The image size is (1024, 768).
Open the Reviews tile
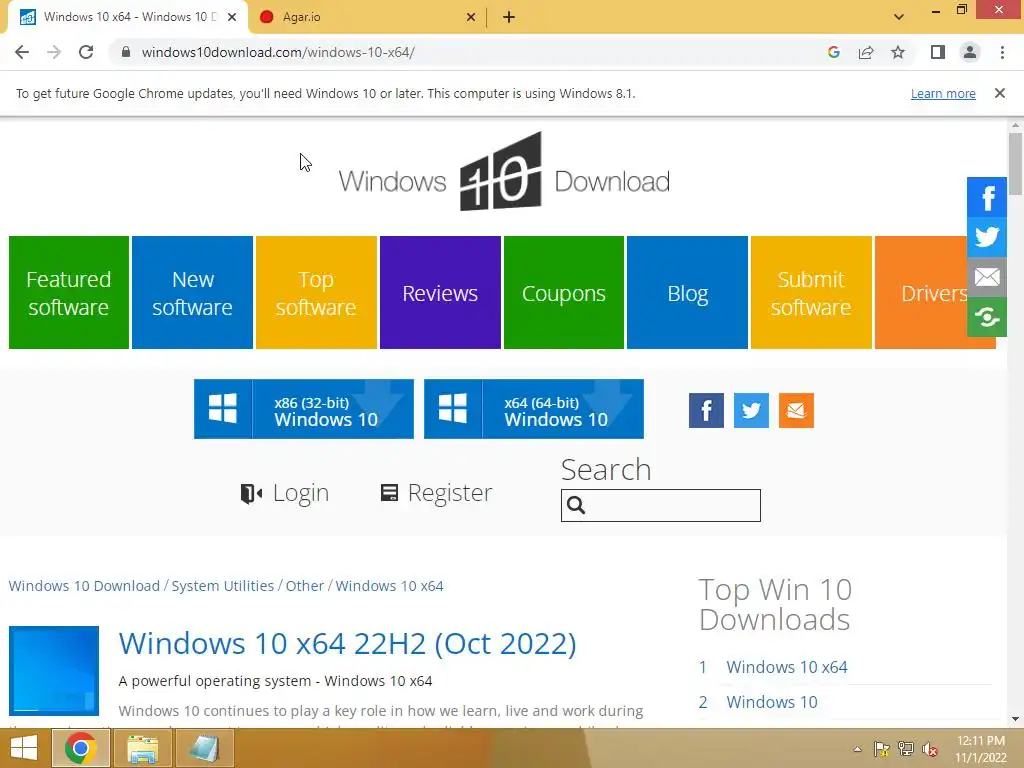pyautogui.click(x=440, y=293)
